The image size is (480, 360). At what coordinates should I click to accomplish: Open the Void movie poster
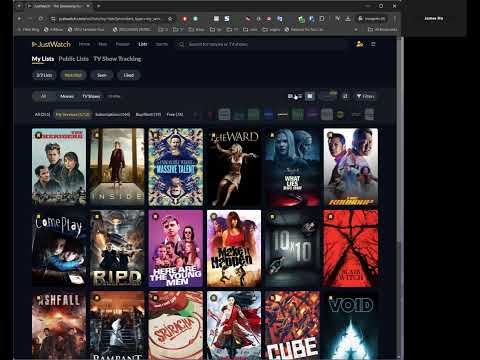pos(351,325)
